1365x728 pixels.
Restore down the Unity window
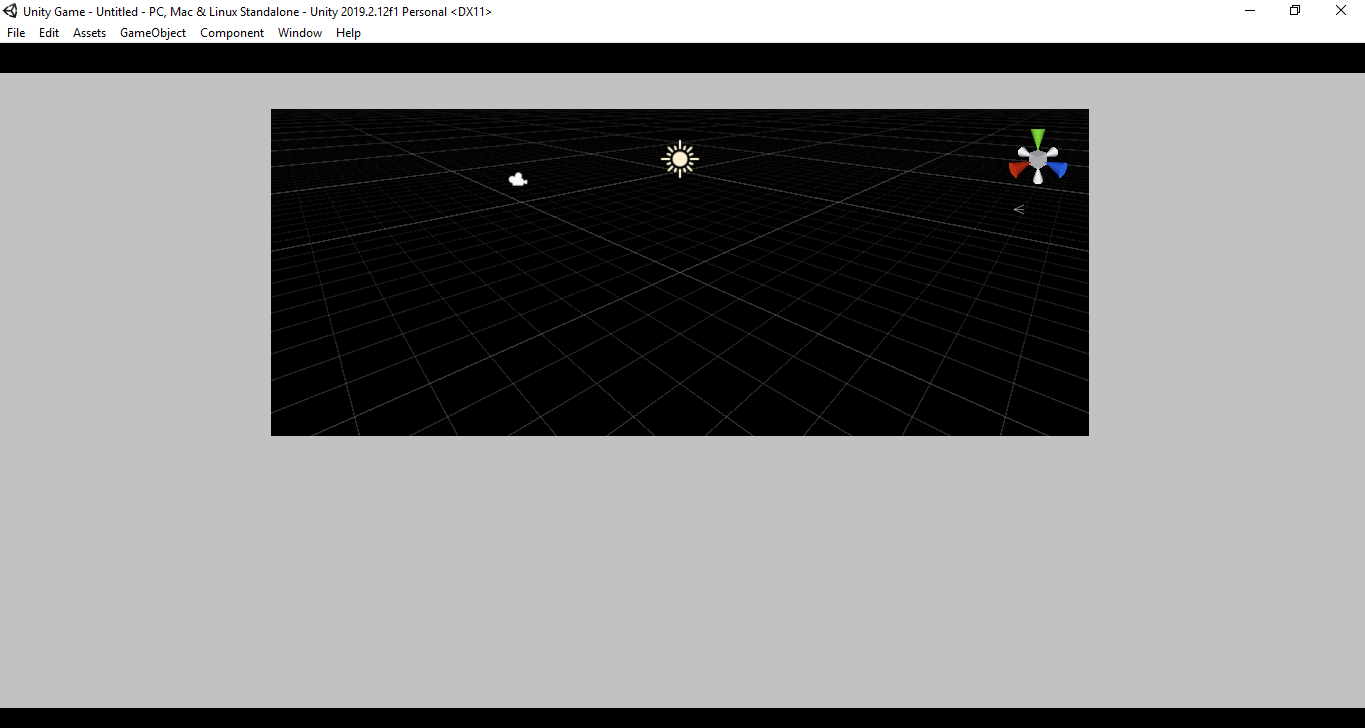point(1295,11)
